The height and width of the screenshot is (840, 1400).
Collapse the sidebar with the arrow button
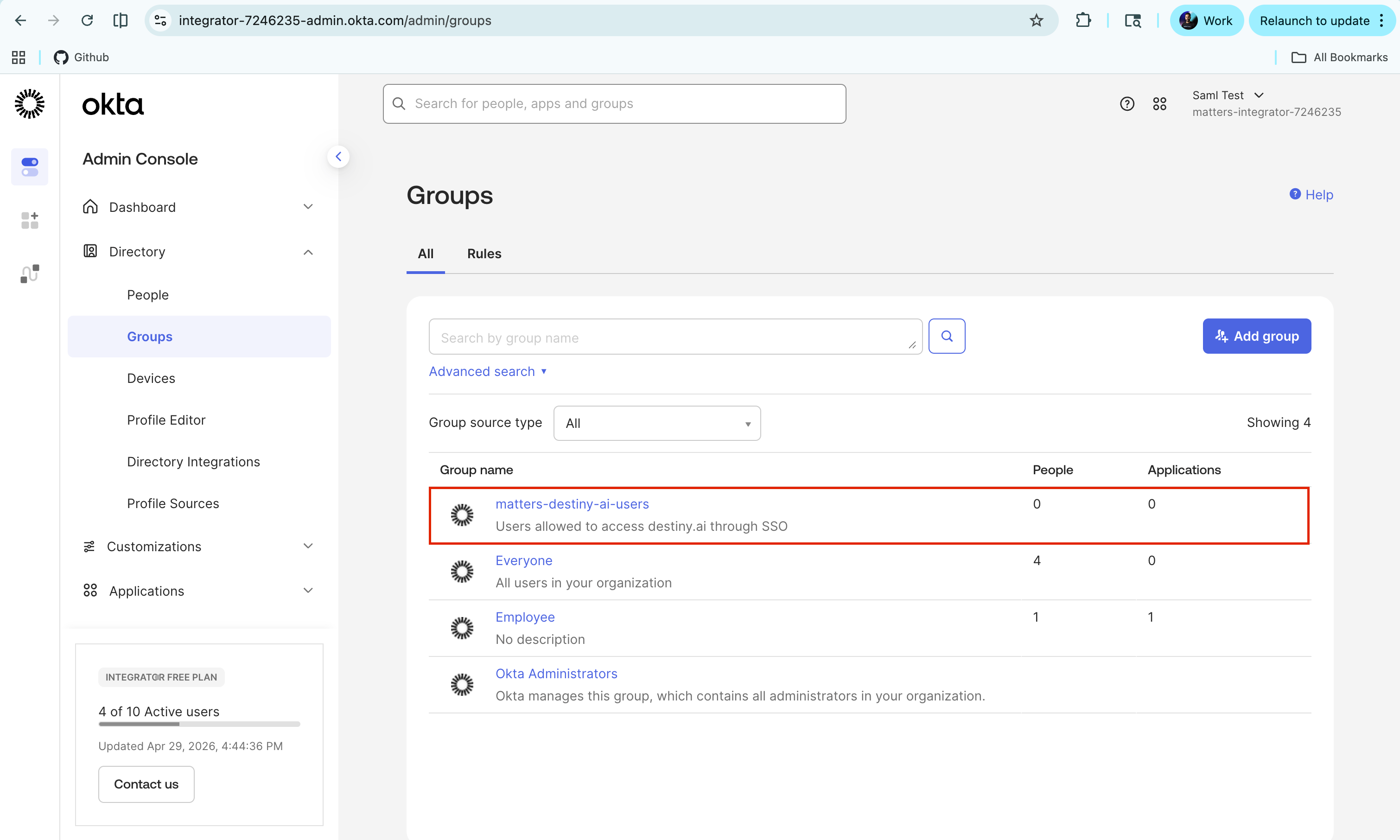click(x=338, y=157)
